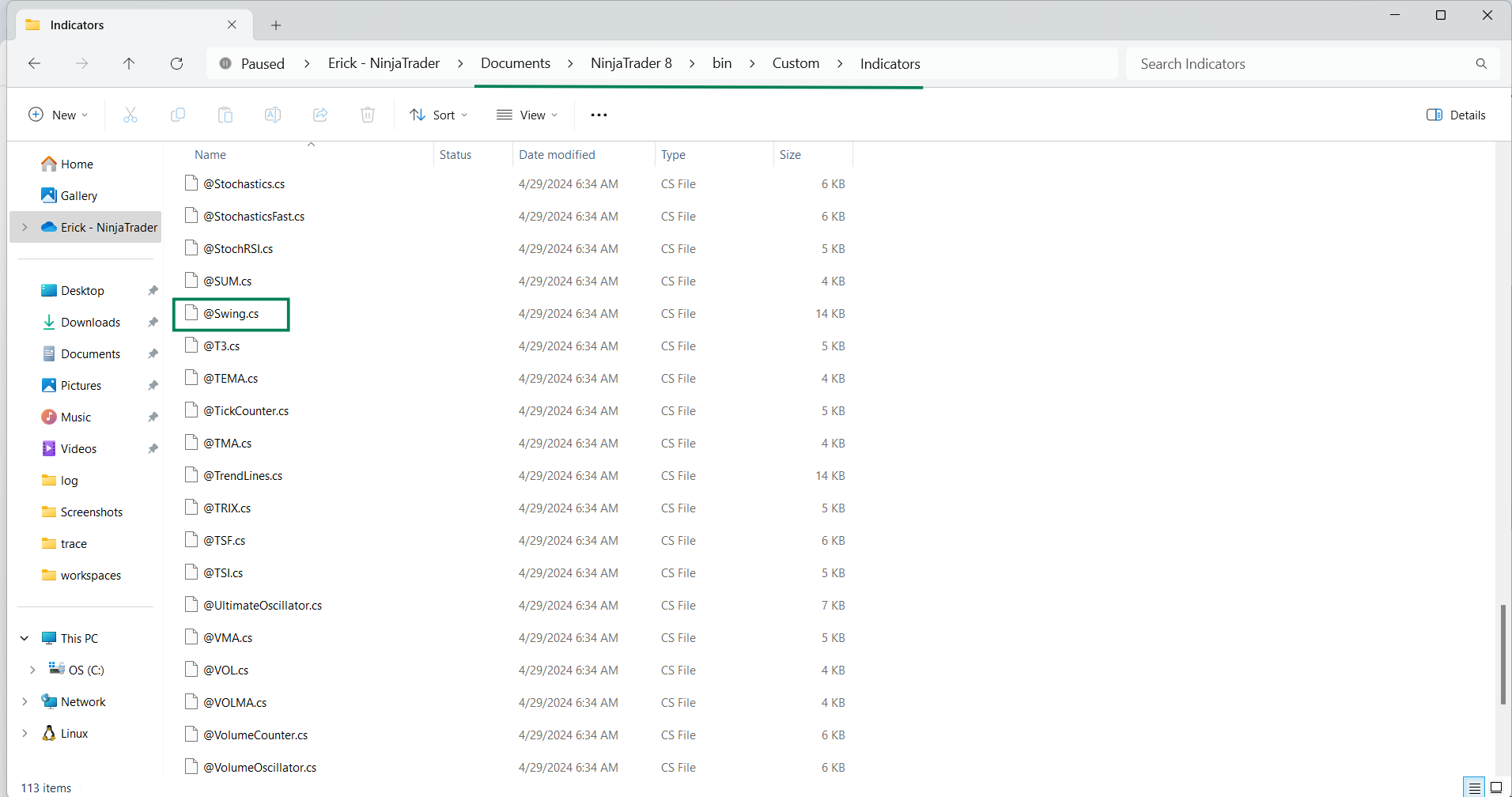Image resolution: width=1512 pixels, height=797 pixels.
Task: Click the Delete trash icon
Action: (x=368, y=115)
